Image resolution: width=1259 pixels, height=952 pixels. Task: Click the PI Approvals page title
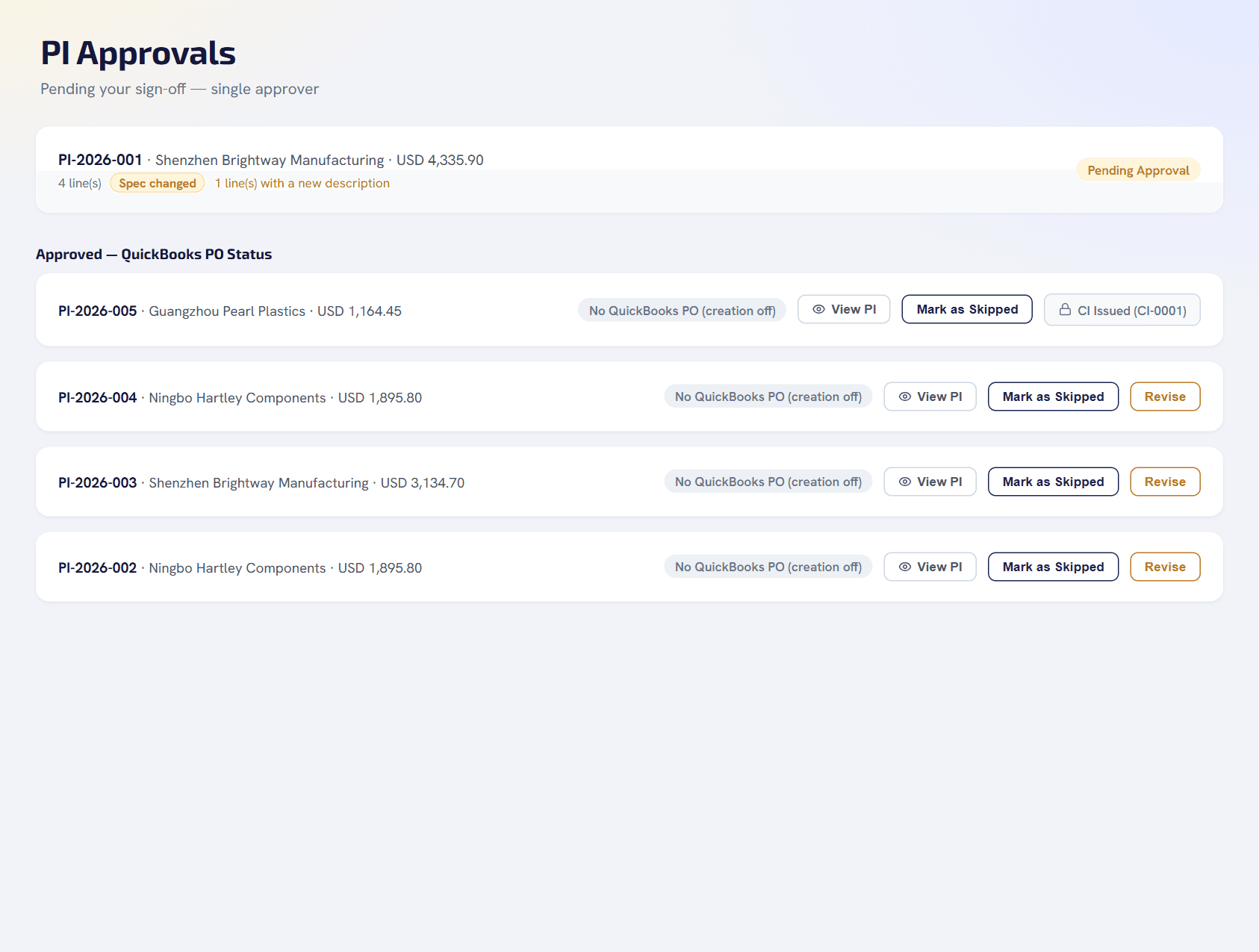[x=138, y=53]
